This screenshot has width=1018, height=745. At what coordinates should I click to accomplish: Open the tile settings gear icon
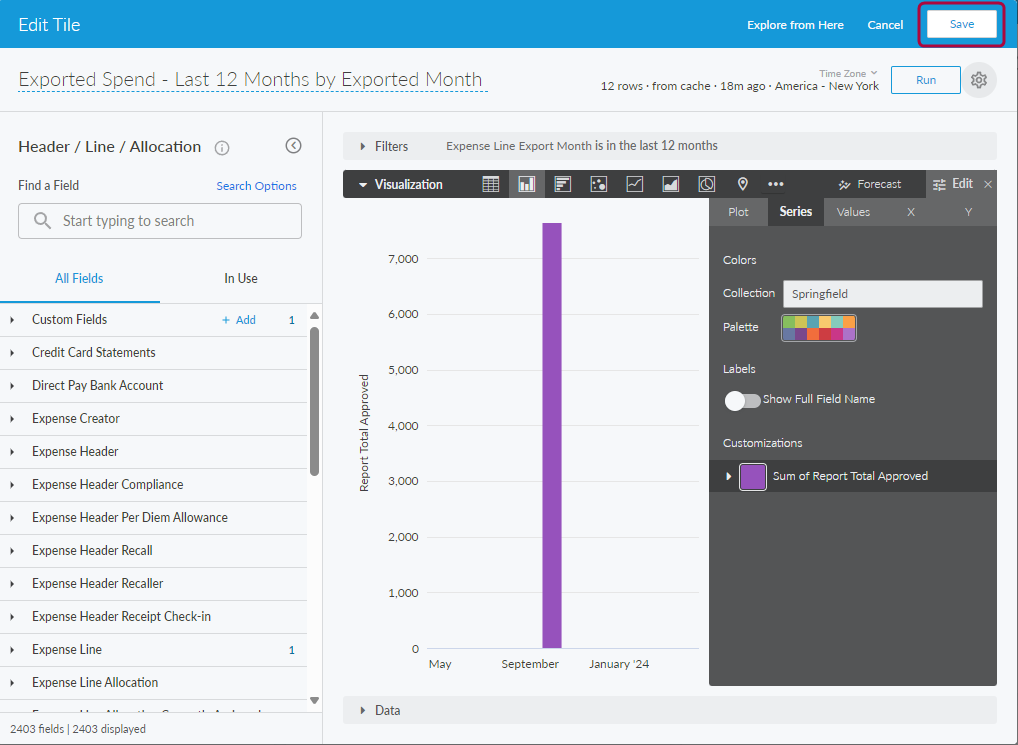[979, 80]
